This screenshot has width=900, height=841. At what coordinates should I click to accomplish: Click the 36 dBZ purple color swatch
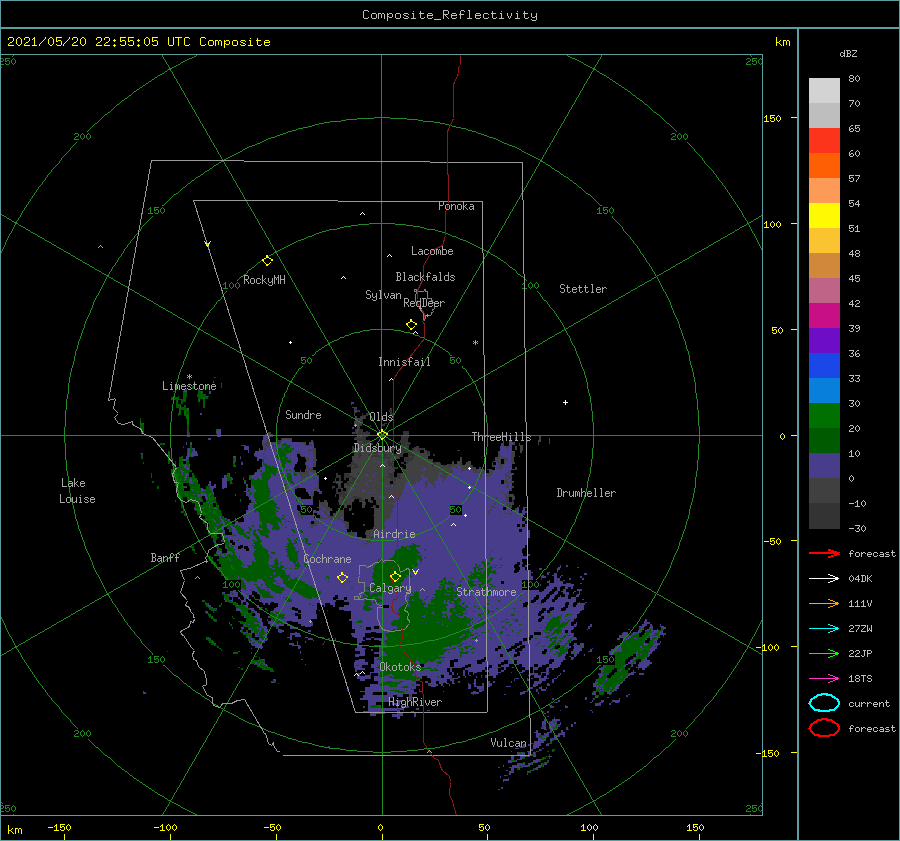(824, 340)
